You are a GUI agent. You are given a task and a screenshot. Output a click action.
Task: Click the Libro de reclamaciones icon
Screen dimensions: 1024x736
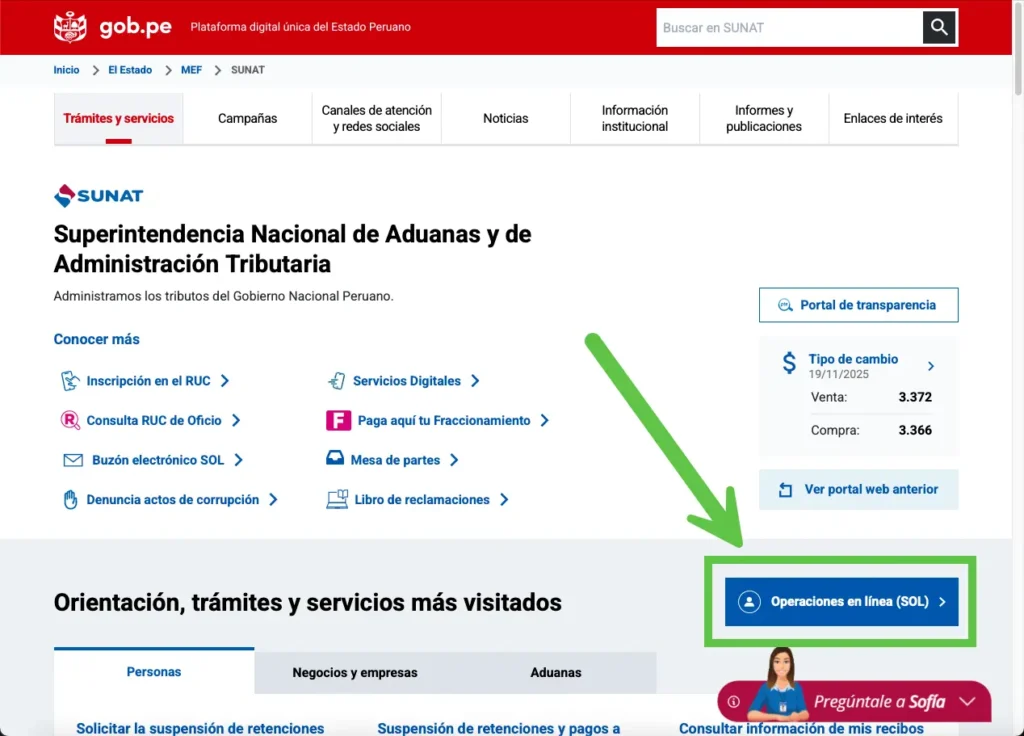tap(337, 500)
